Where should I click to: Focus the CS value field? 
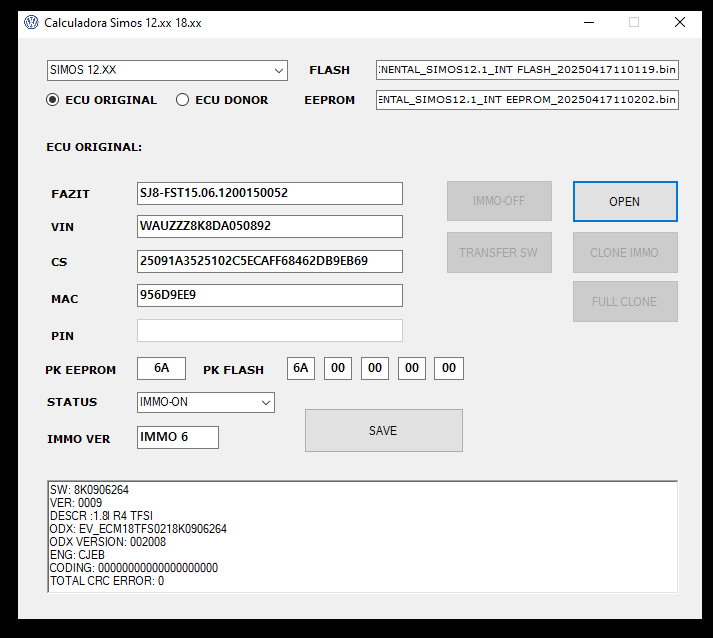(x=270, y=261)
